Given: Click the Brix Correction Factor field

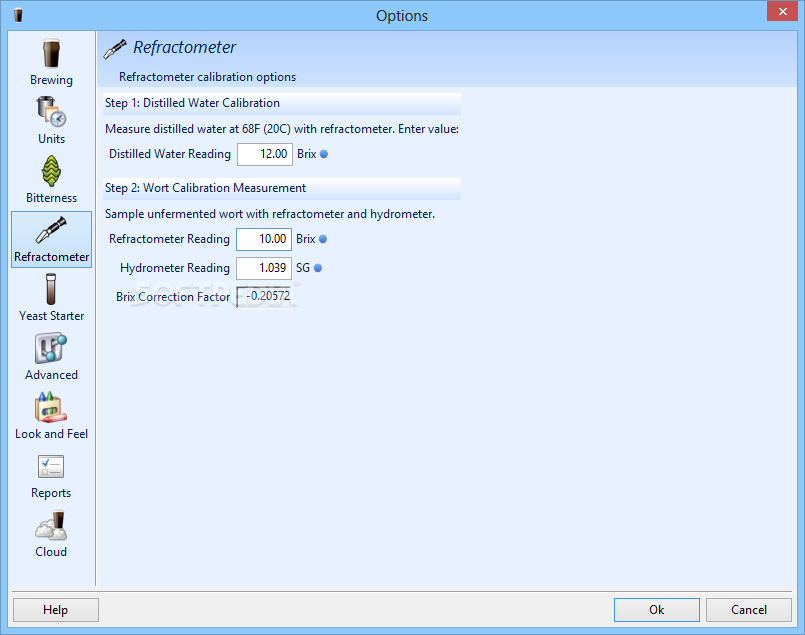Looking at the screenshot, I should [264, 297].
